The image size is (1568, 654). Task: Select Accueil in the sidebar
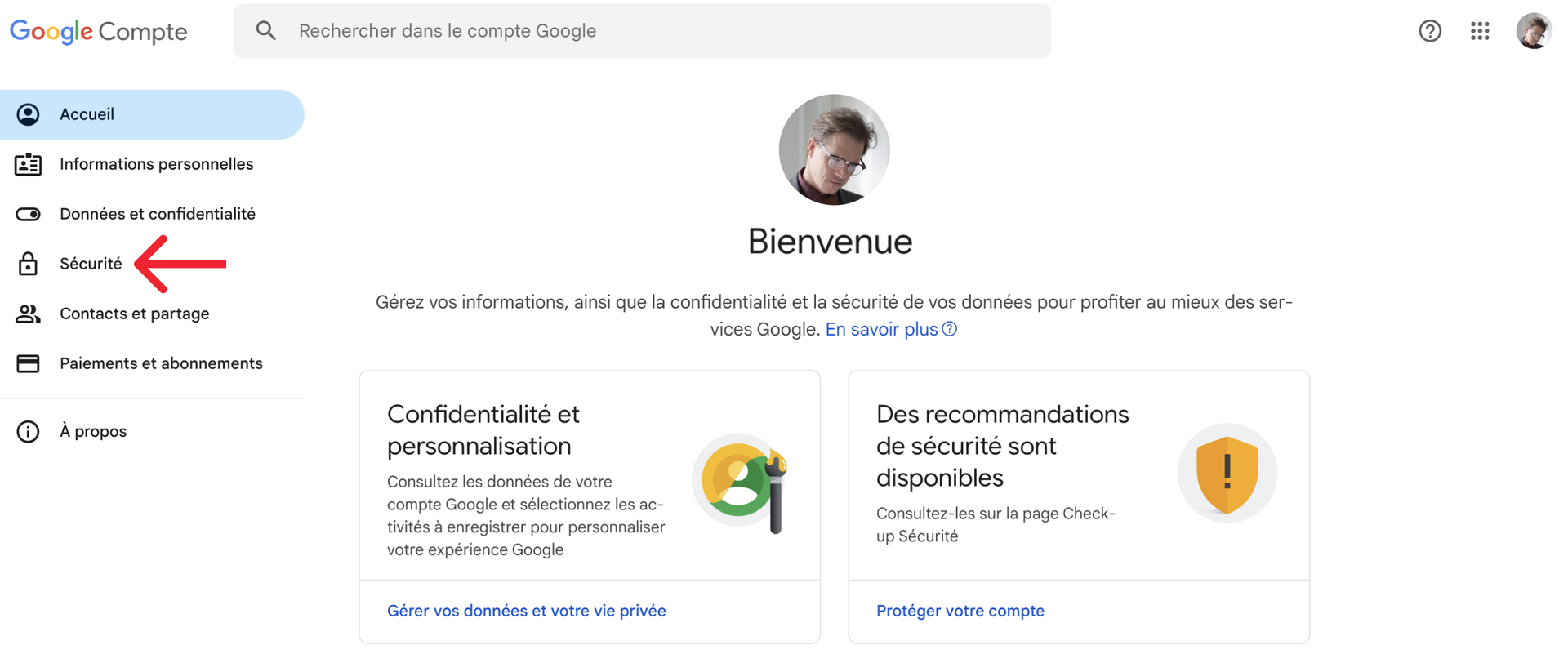click(x=152, y=114)
